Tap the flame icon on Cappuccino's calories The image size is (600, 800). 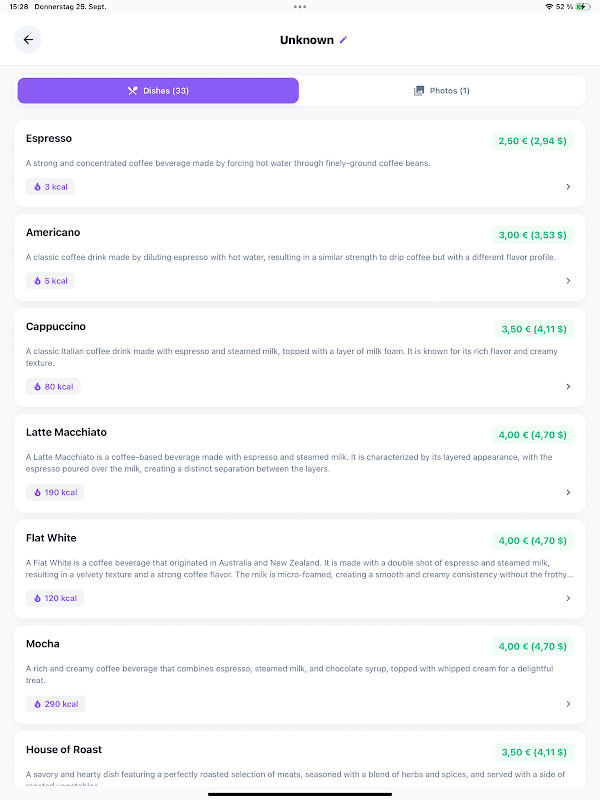coord(38,387)
